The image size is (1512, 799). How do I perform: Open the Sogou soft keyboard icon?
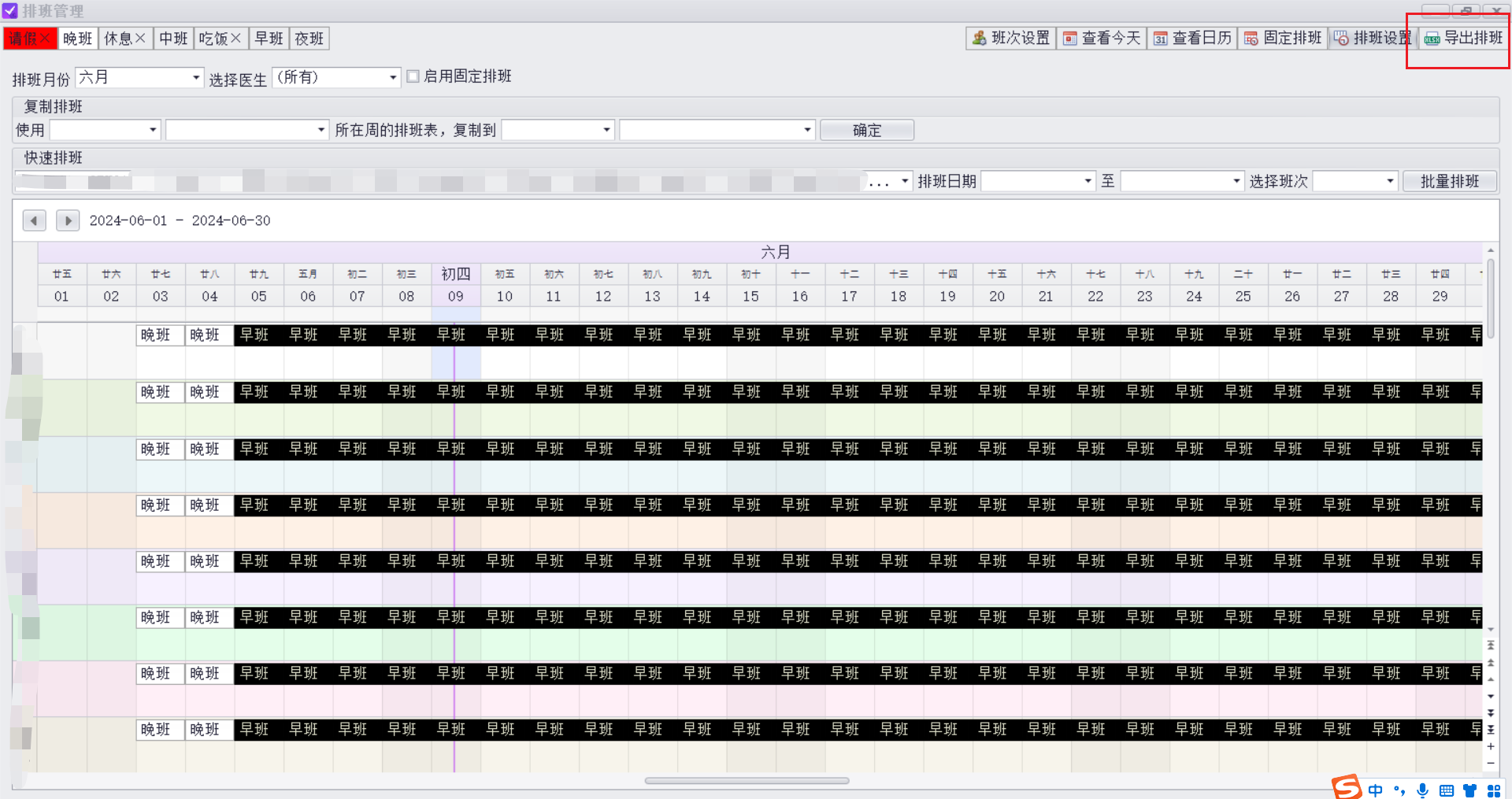(1447, 790)
